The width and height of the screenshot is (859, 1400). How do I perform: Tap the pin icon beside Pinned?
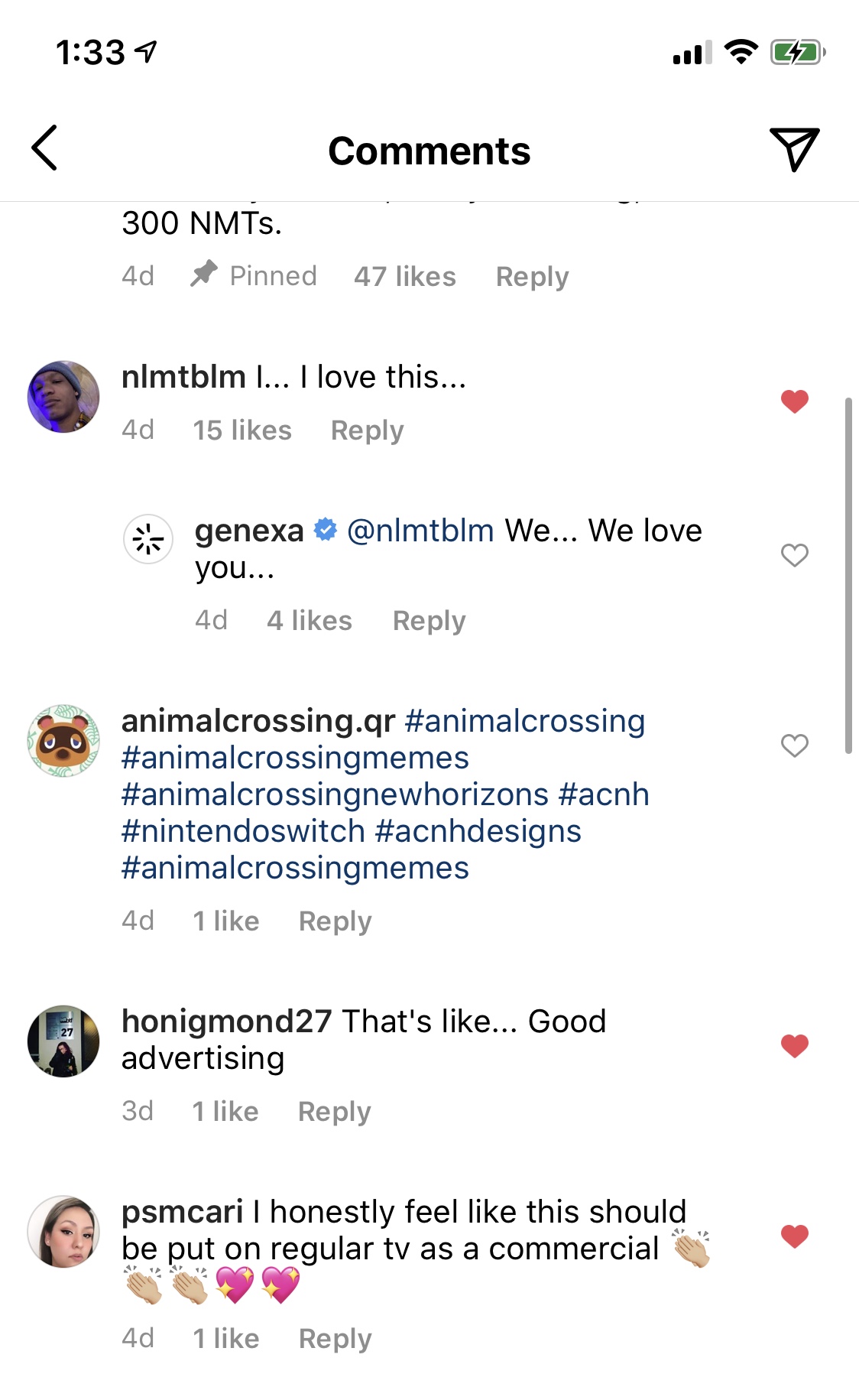(x=204, y=274)
